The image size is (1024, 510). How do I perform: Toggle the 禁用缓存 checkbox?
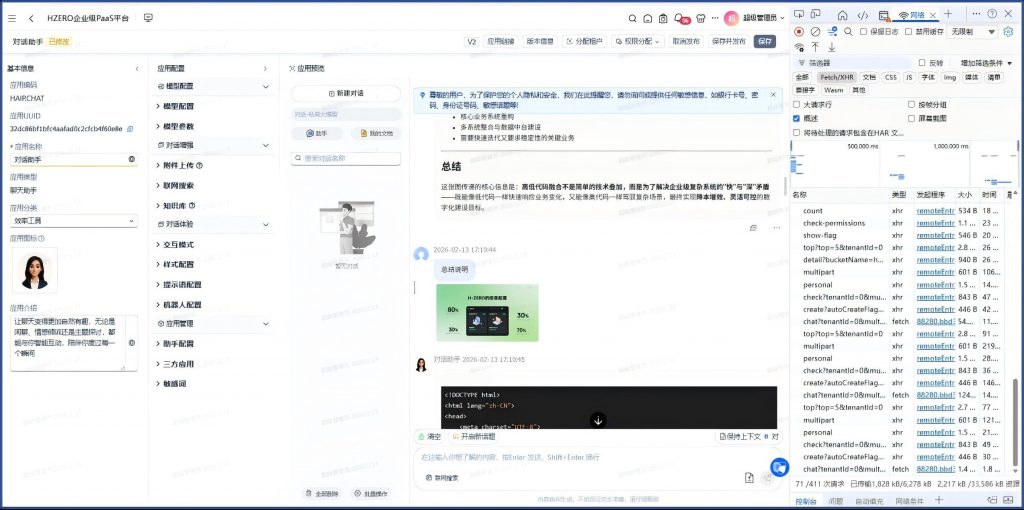[x=909, y=31]
